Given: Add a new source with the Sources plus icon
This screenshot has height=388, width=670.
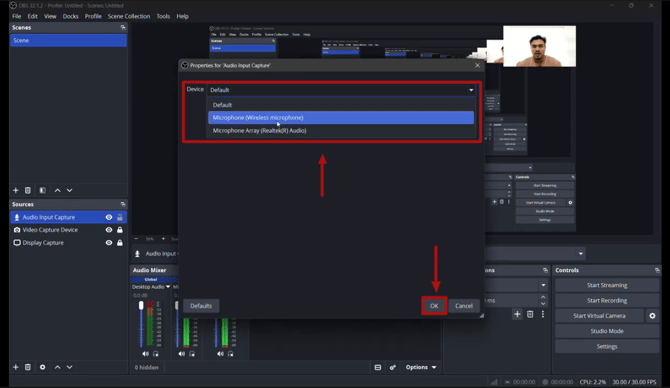Looking at the screenshot, I should pyautogui.click(x=16, y=367).
